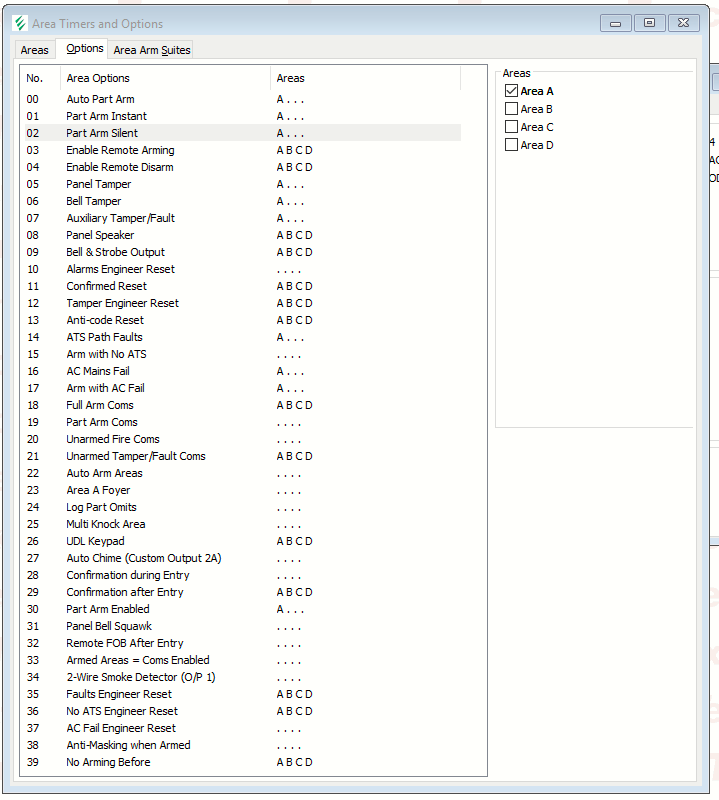
Task: Select the No Arming Before row
Action: click(x=108, y=762)
